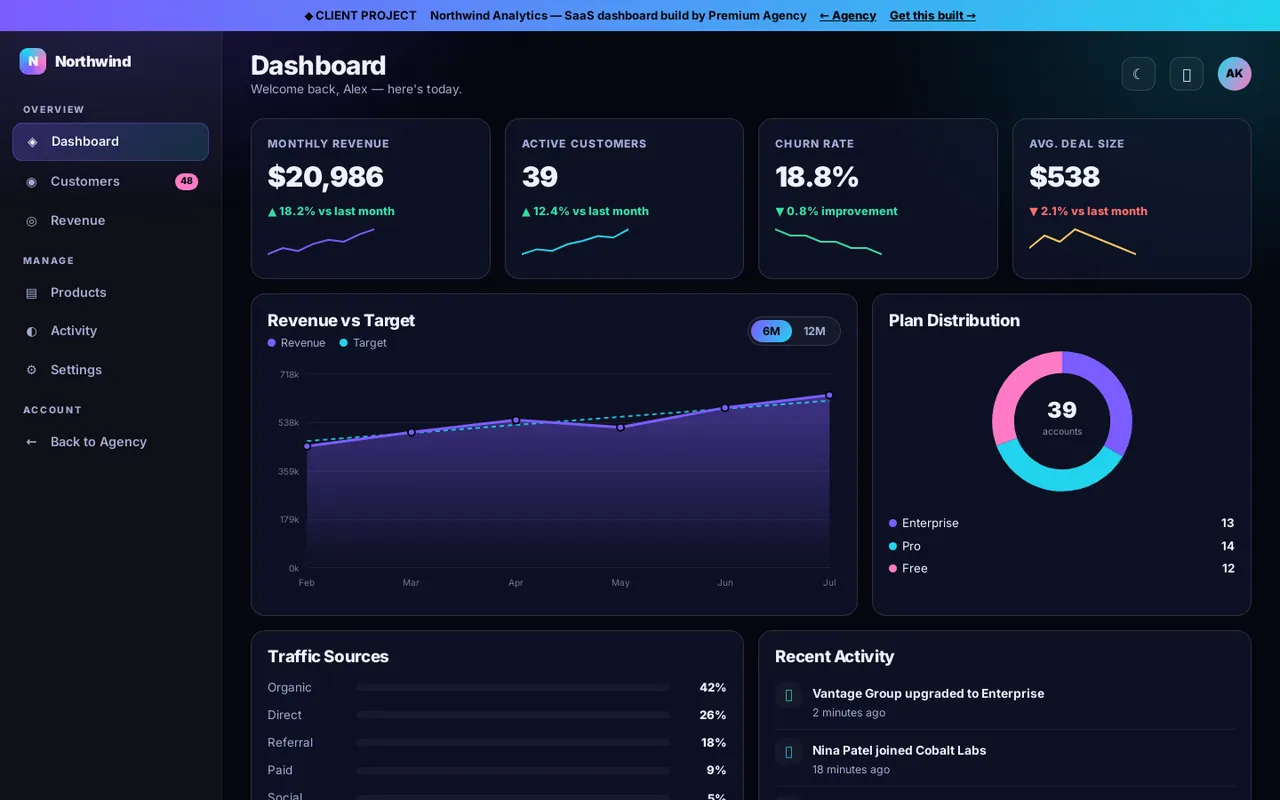
Task: Click the Back to Agency arrow icon
Action: tap(31, 442)
